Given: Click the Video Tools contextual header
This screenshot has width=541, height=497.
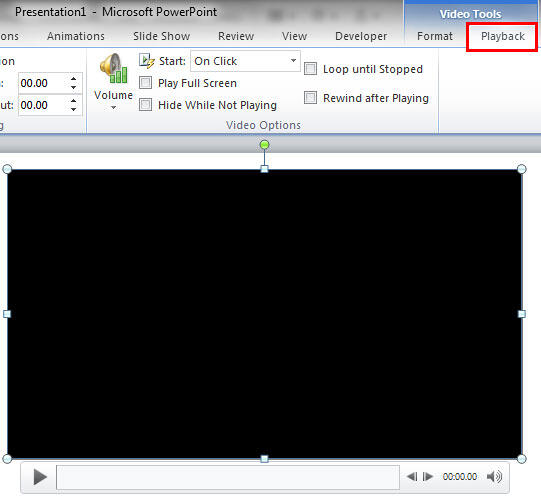Looking at the screenshot, I should coord(470,14).
